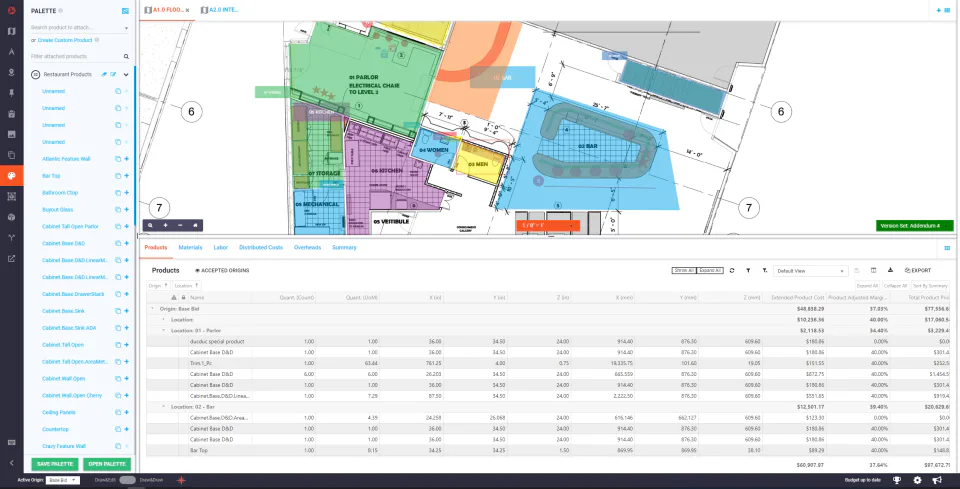Viewport: 960px width, 489px height.
Task: Open the external link sidebar icon
Action: click(11, 258)
